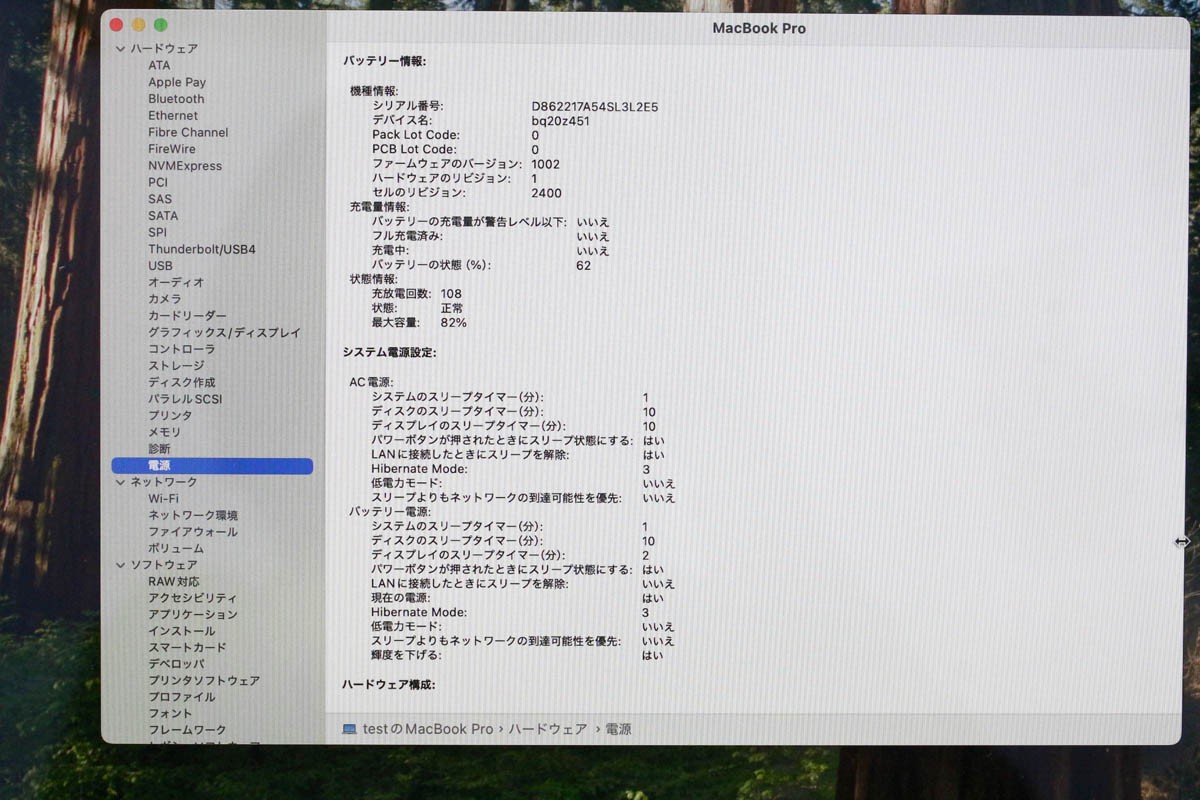Screen dimensions: 1200x800
Task: View グラフィックス/ディスプレイ information
Action: 224,332
